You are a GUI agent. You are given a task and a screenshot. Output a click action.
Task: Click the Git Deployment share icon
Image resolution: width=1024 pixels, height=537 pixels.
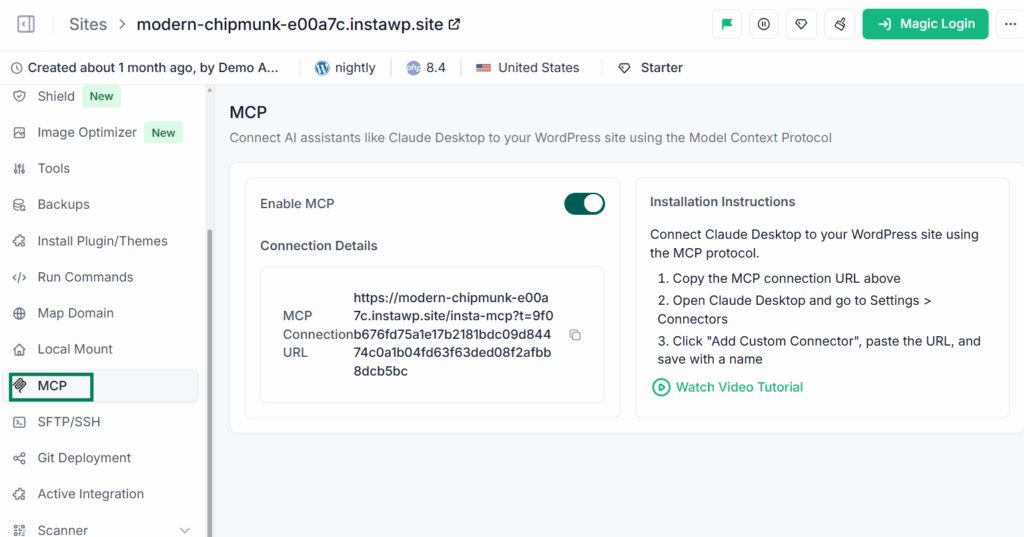[20, 458]
